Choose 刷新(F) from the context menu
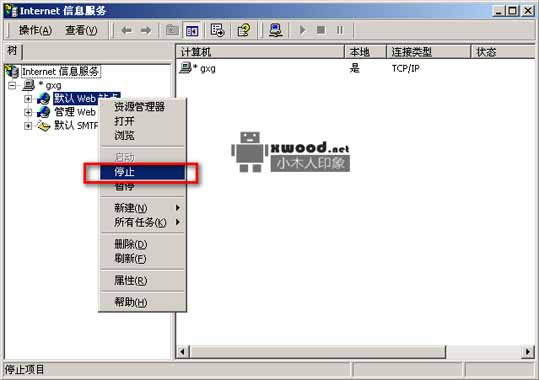The height and width of the screenshot is (380, 539). click(142, 259)
